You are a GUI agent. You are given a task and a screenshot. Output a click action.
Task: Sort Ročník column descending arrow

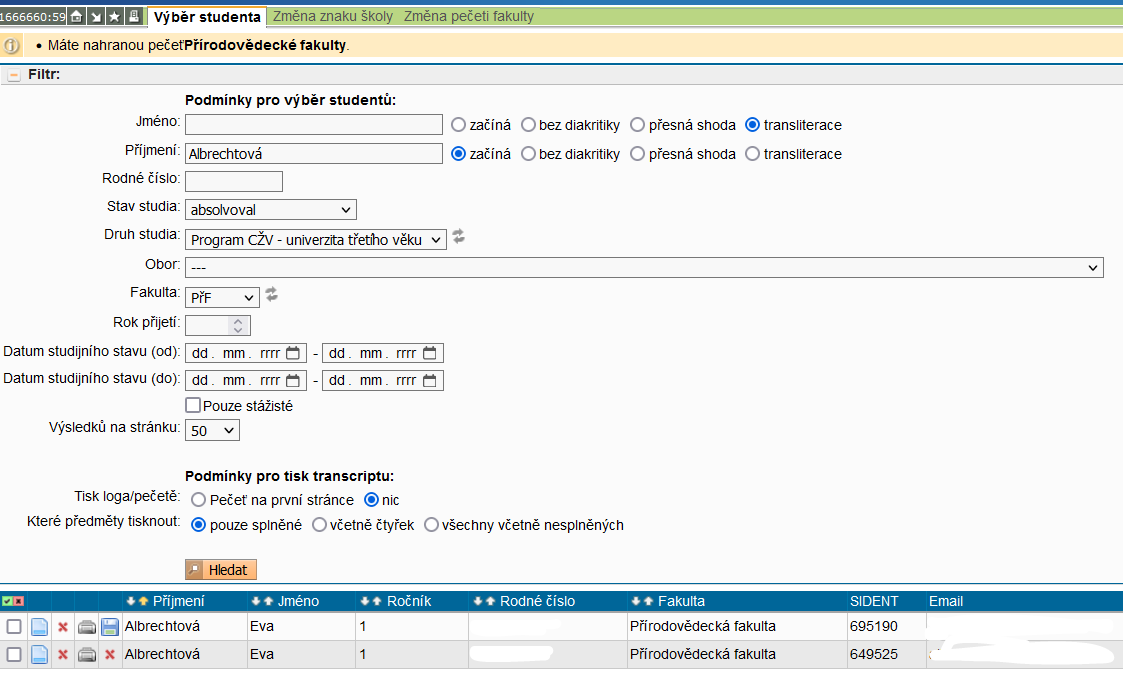[x=365, y=601]
